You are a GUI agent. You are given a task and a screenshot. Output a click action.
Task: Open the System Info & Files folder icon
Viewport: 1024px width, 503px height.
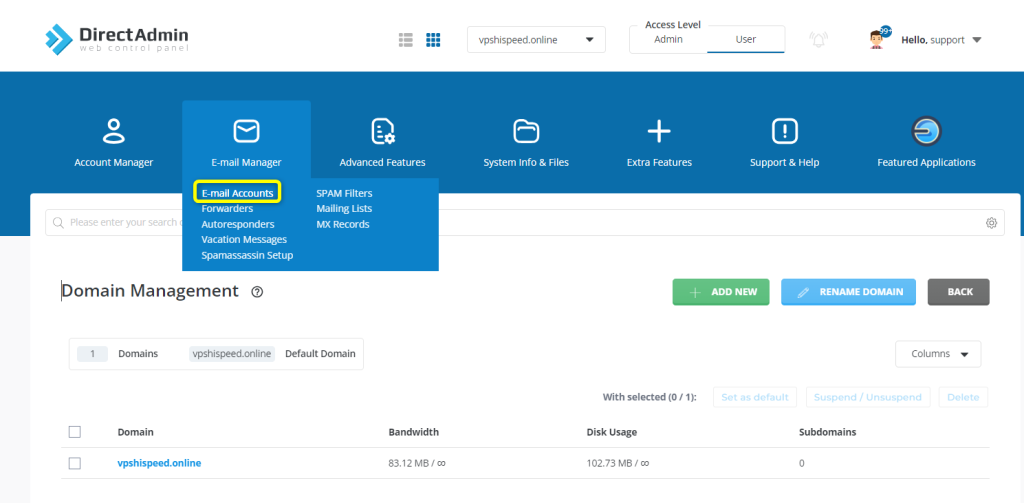[x=526, y=131]
